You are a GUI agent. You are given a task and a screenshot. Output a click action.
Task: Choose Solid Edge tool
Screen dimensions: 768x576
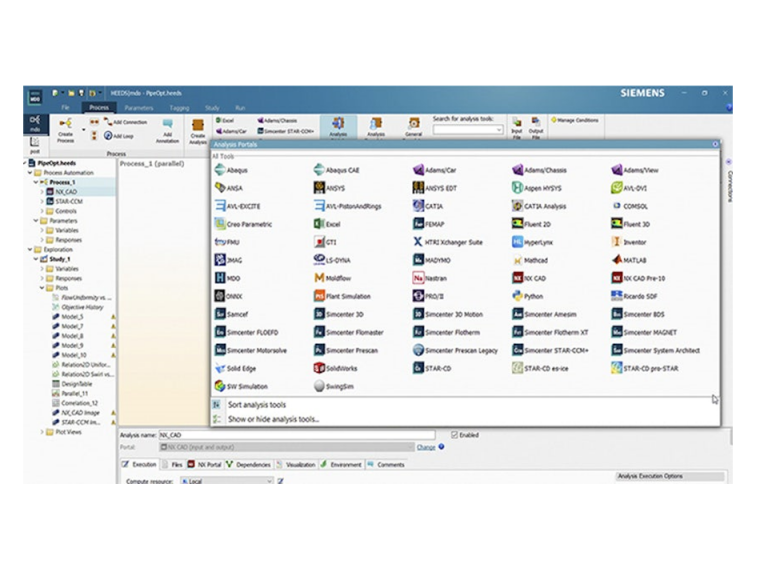tap(235, 368)
